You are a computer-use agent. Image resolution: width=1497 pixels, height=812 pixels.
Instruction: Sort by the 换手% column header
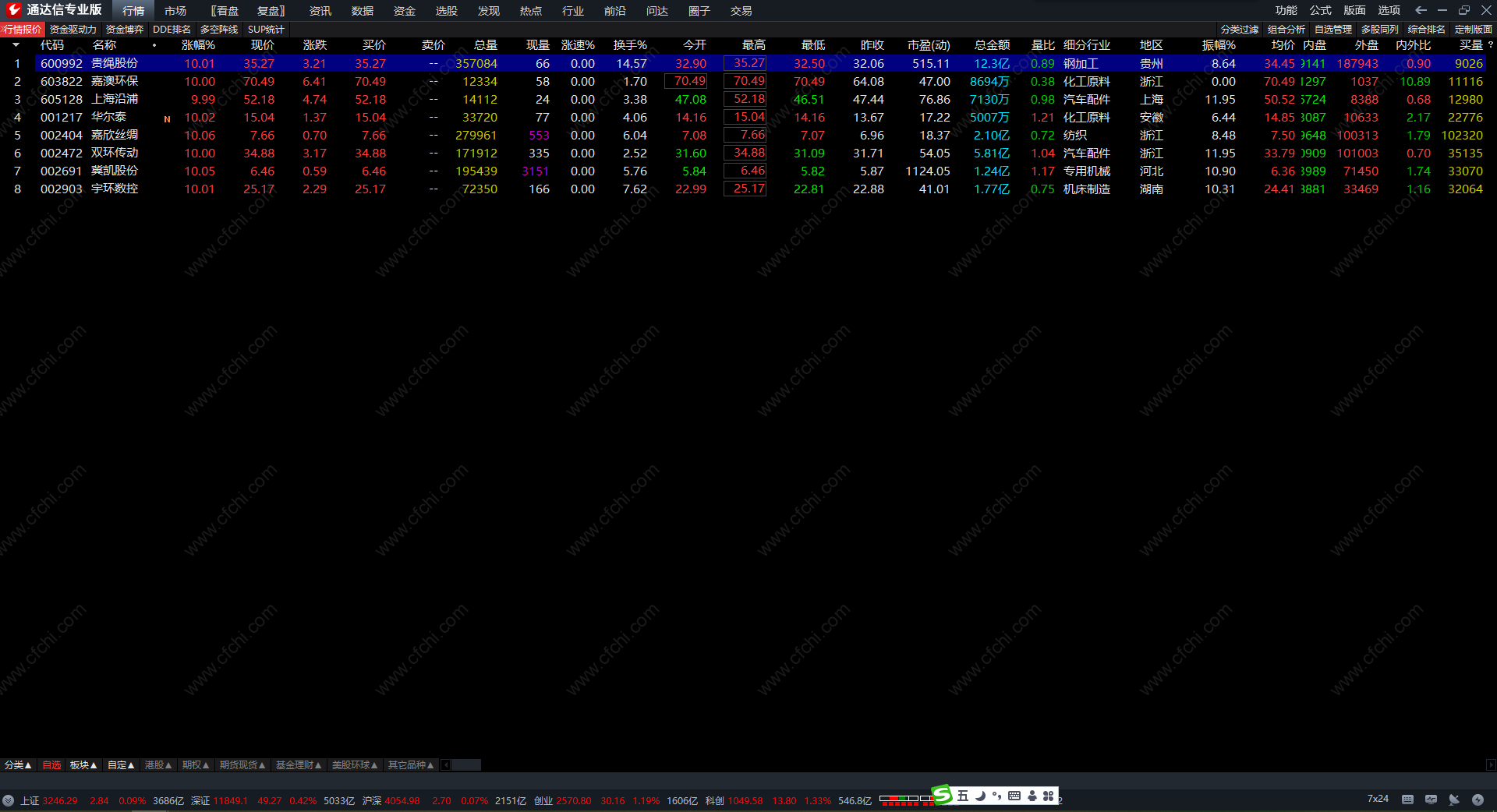point(630,45)
